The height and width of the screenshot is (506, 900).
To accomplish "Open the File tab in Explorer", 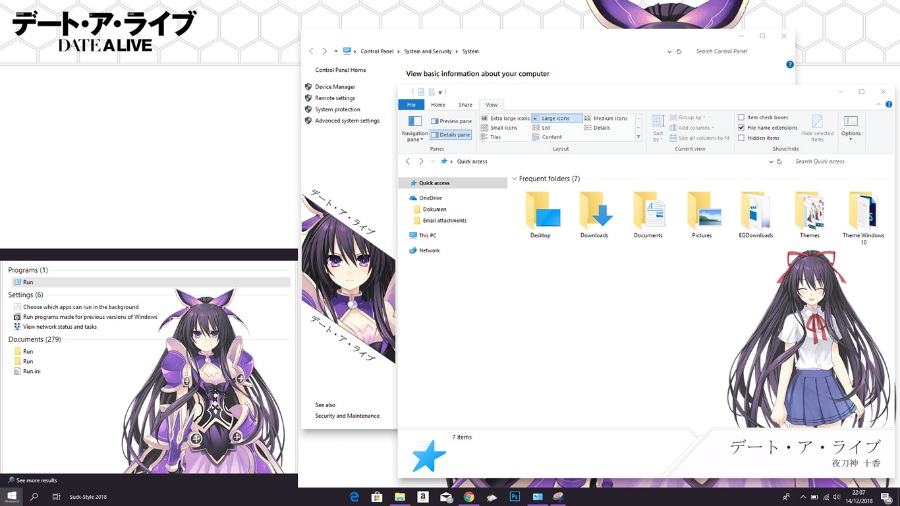I will click(411, 105).
